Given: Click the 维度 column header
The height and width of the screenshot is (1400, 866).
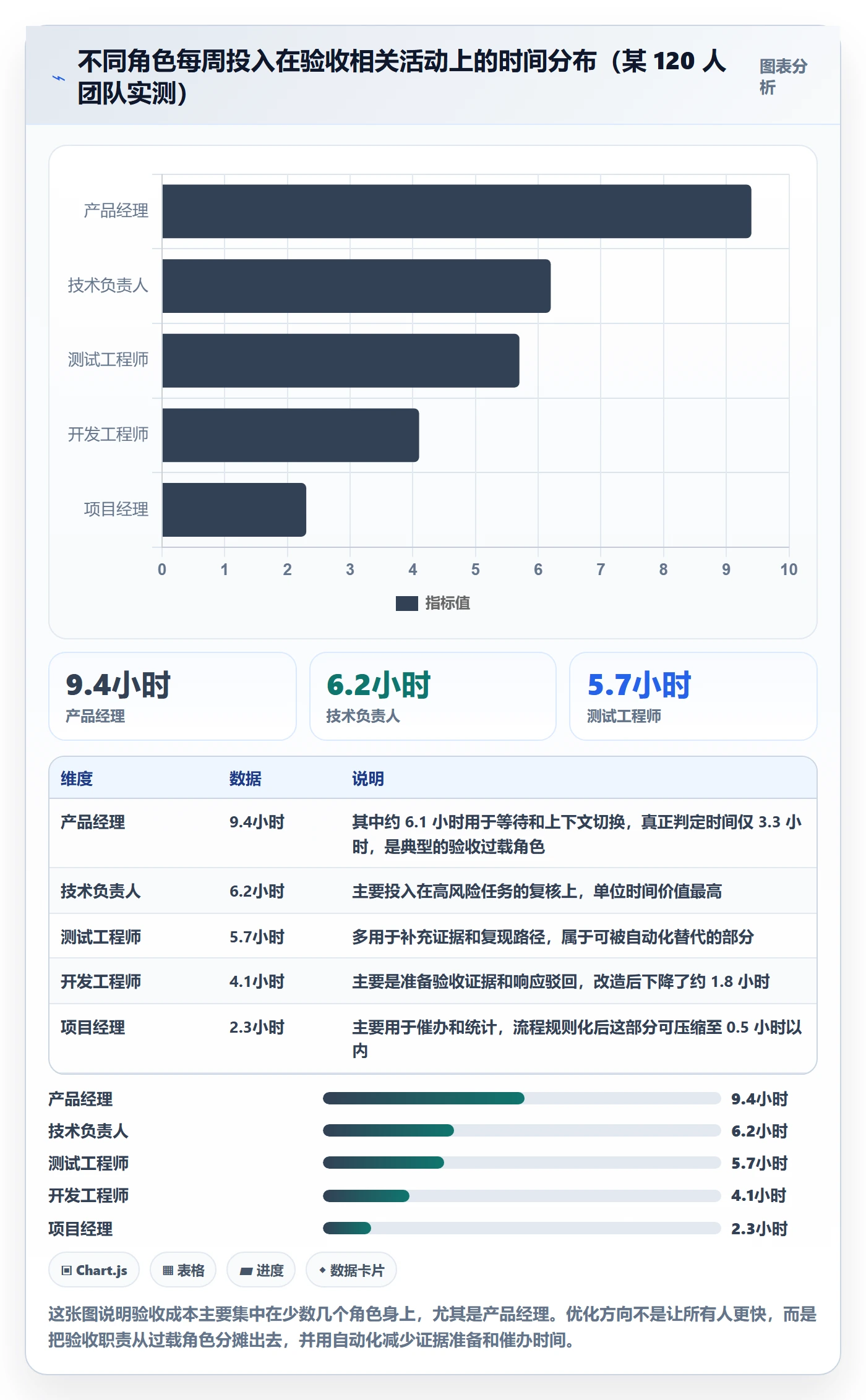Looking at the screenshot, I should pyautogui.click(x=77, y=779).
